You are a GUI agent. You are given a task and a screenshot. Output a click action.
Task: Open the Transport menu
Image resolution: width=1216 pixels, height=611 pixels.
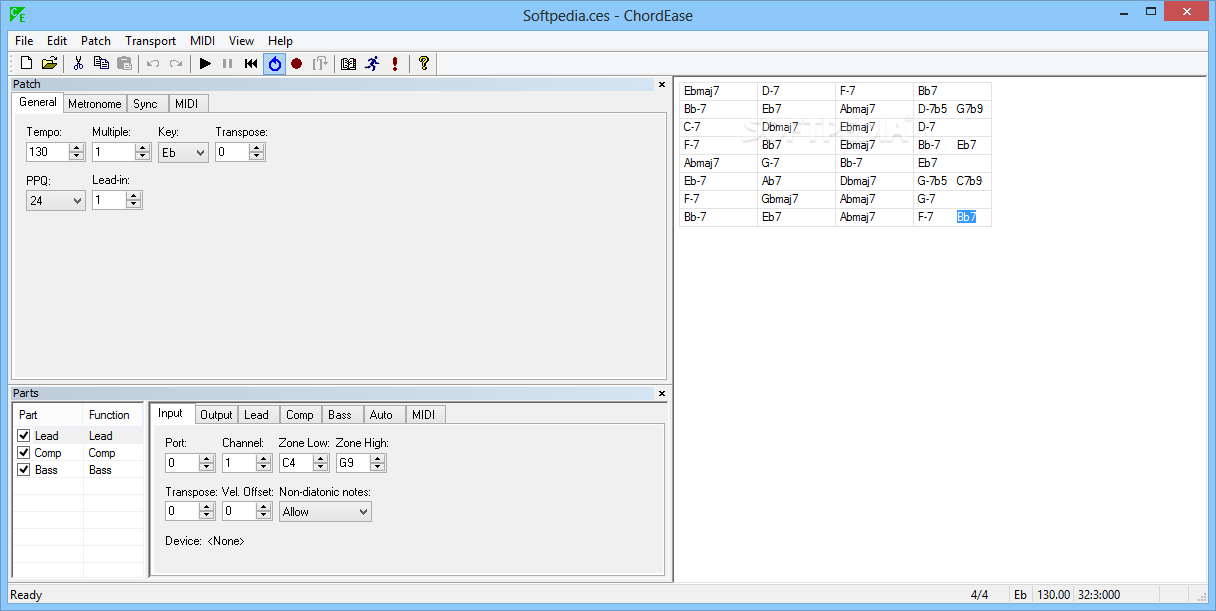click(x=150, y=41)
